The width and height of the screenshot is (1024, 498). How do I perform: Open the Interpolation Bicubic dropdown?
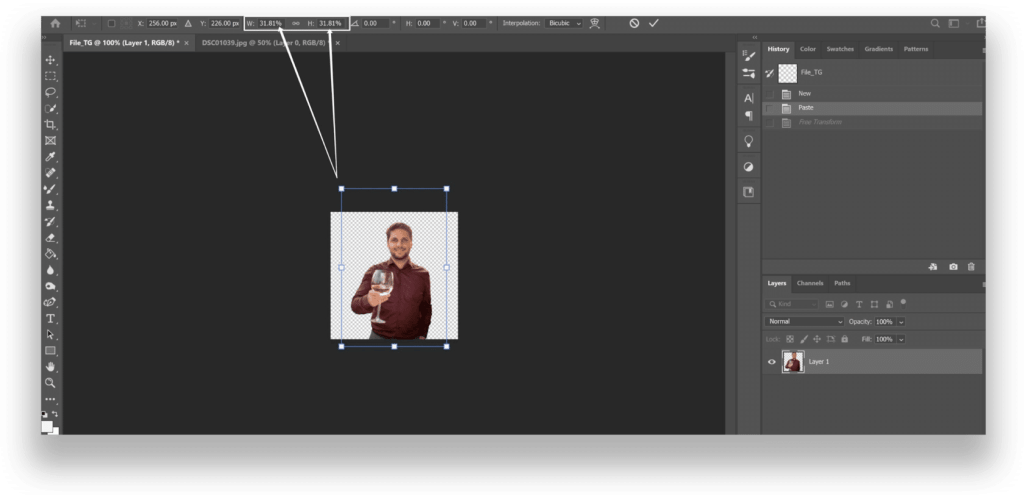click(565, 23)
